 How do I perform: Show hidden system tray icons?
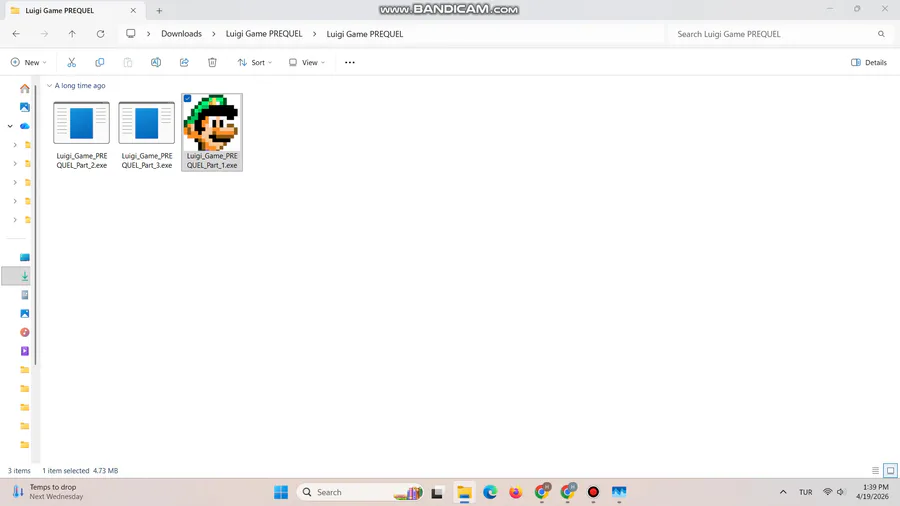click(783, 492)
